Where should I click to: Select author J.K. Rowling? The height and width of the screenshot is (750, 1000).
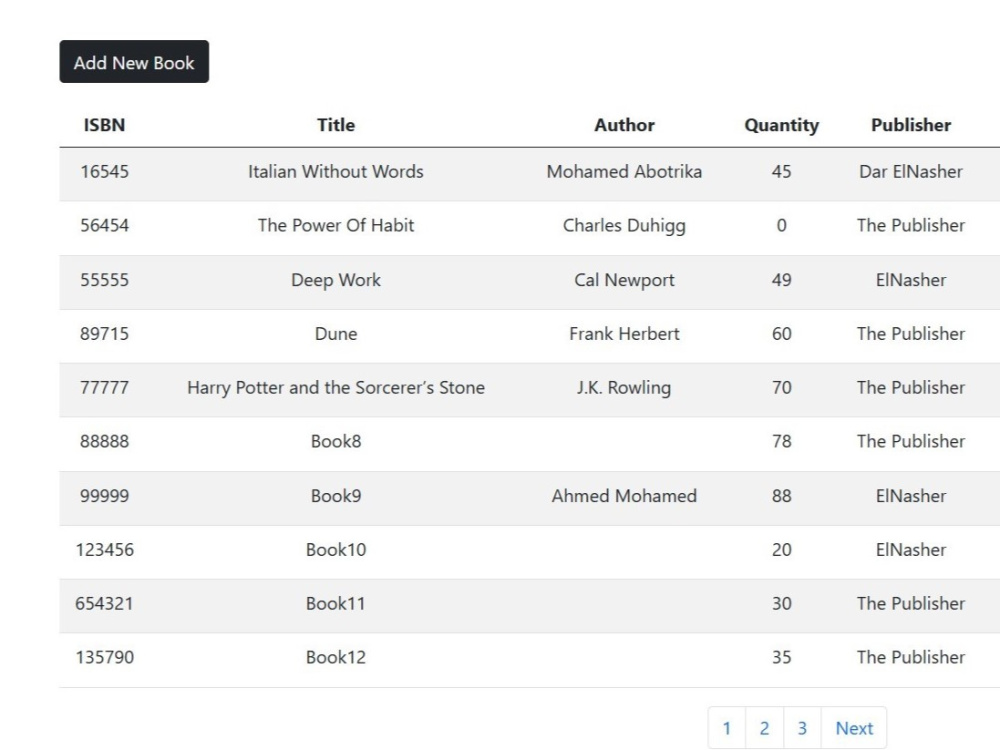click(x=624, y=388)
